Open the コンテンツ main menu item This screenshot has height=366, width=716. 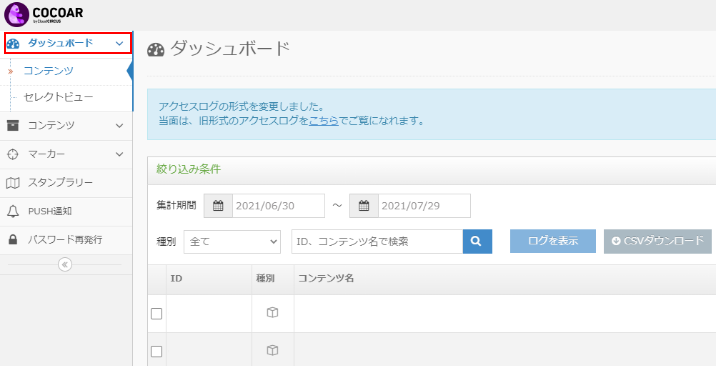66,125
